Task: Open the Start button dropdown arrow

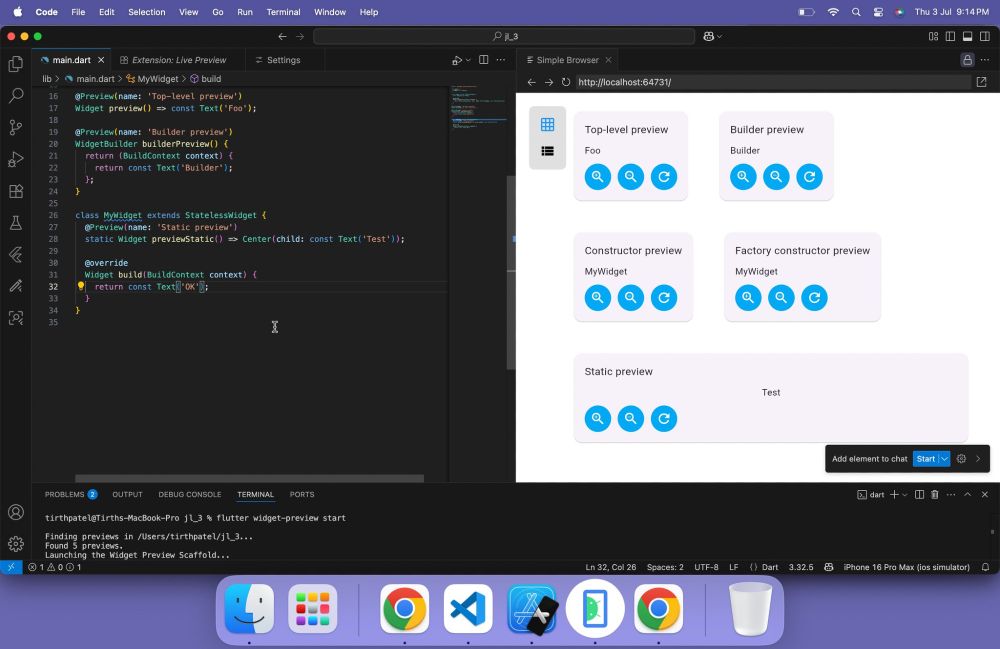Action: (x=945, y=459)
